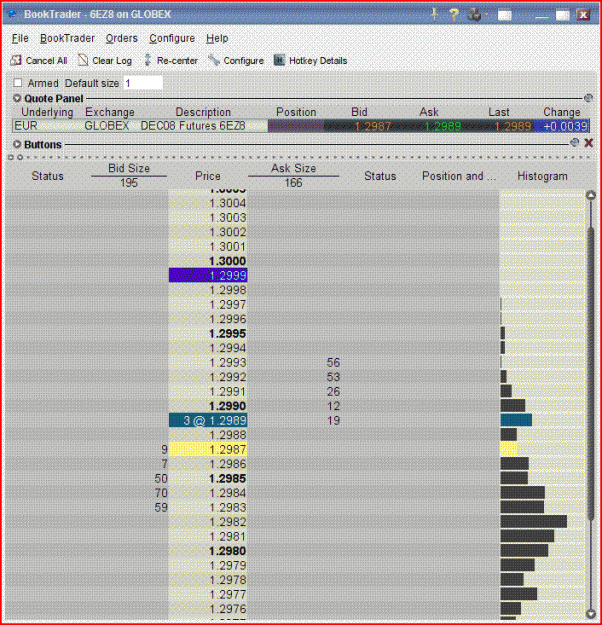The height and width of the screenshot is (625, 602).
Task: Click the yellow histogram bar at 1.2987
Action: tap(509, 449)
